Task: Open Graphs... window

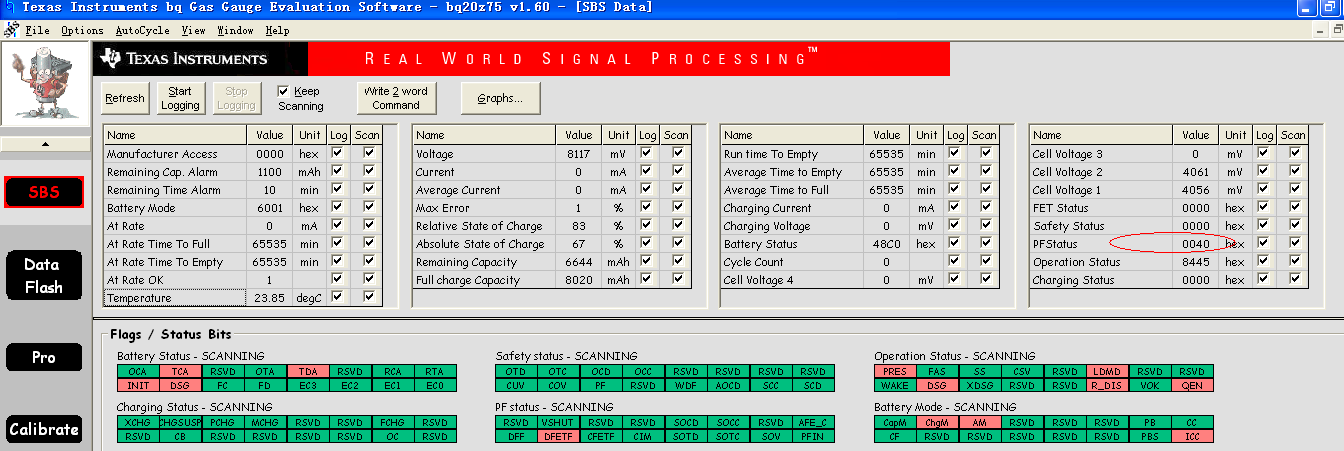Action: [500, 98]
